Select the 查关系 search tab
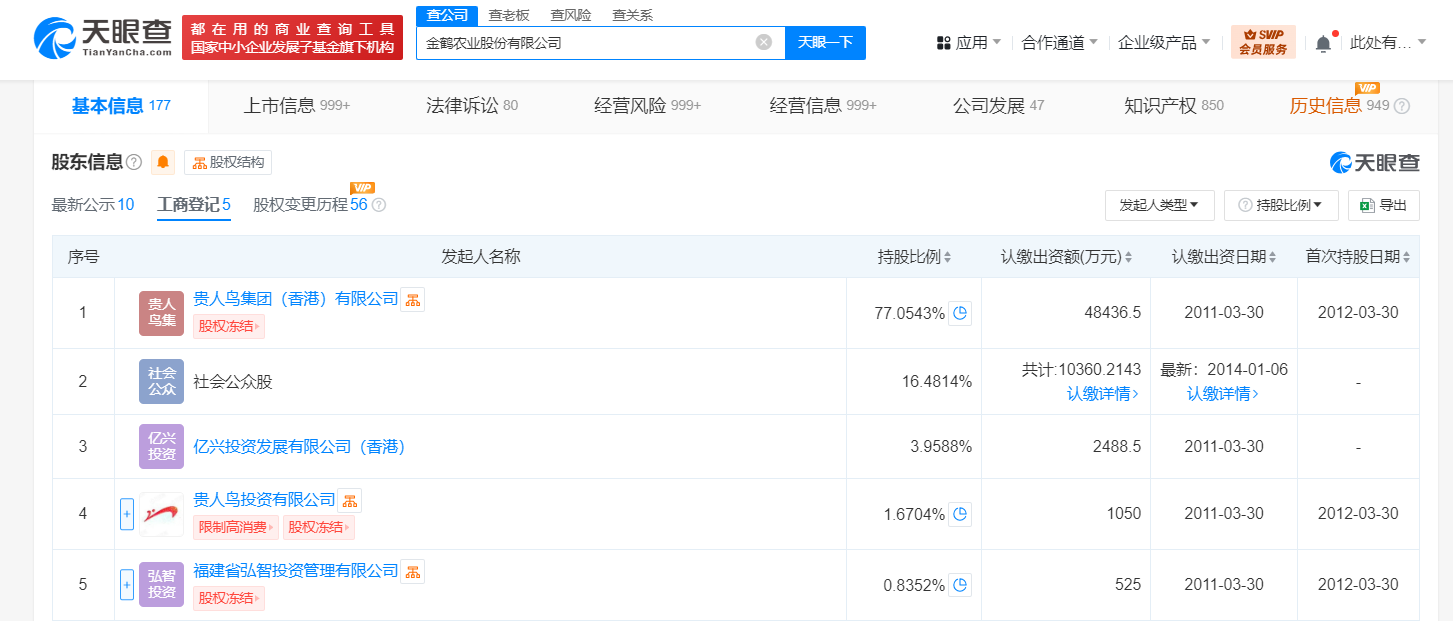 pos(633,15)
